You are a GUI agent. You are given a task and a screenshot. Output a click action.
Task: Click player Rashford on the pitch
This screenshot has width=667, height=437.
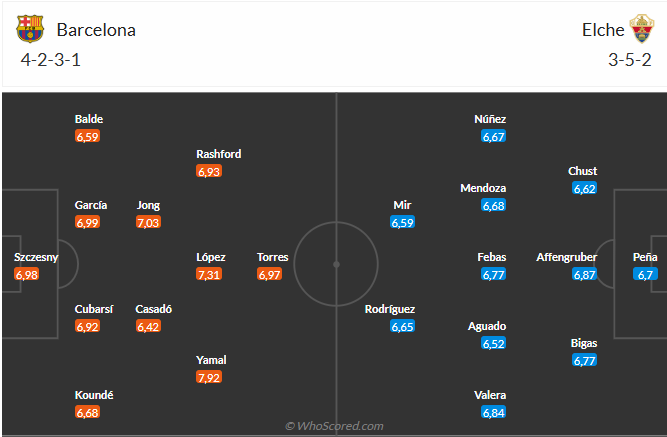point(218,154)
